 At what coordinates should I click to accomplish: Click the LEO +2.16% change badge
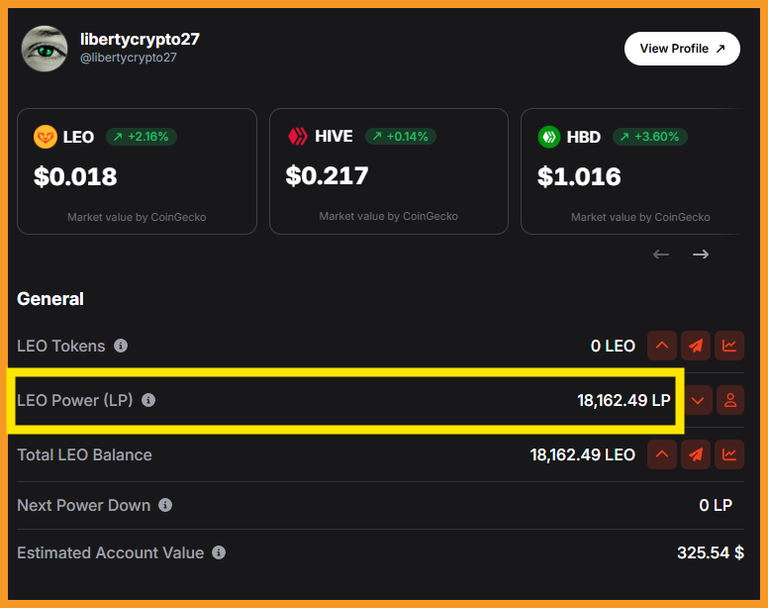142,137
